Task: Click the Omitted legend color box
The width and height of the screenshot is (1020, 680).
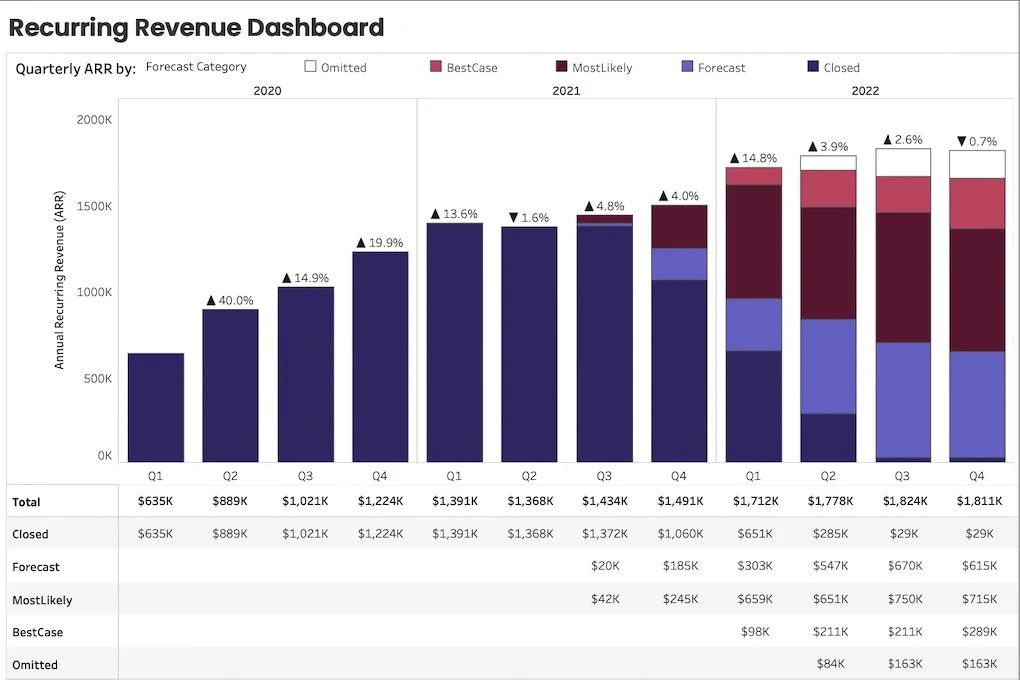Action: click(x=310, y=66)
